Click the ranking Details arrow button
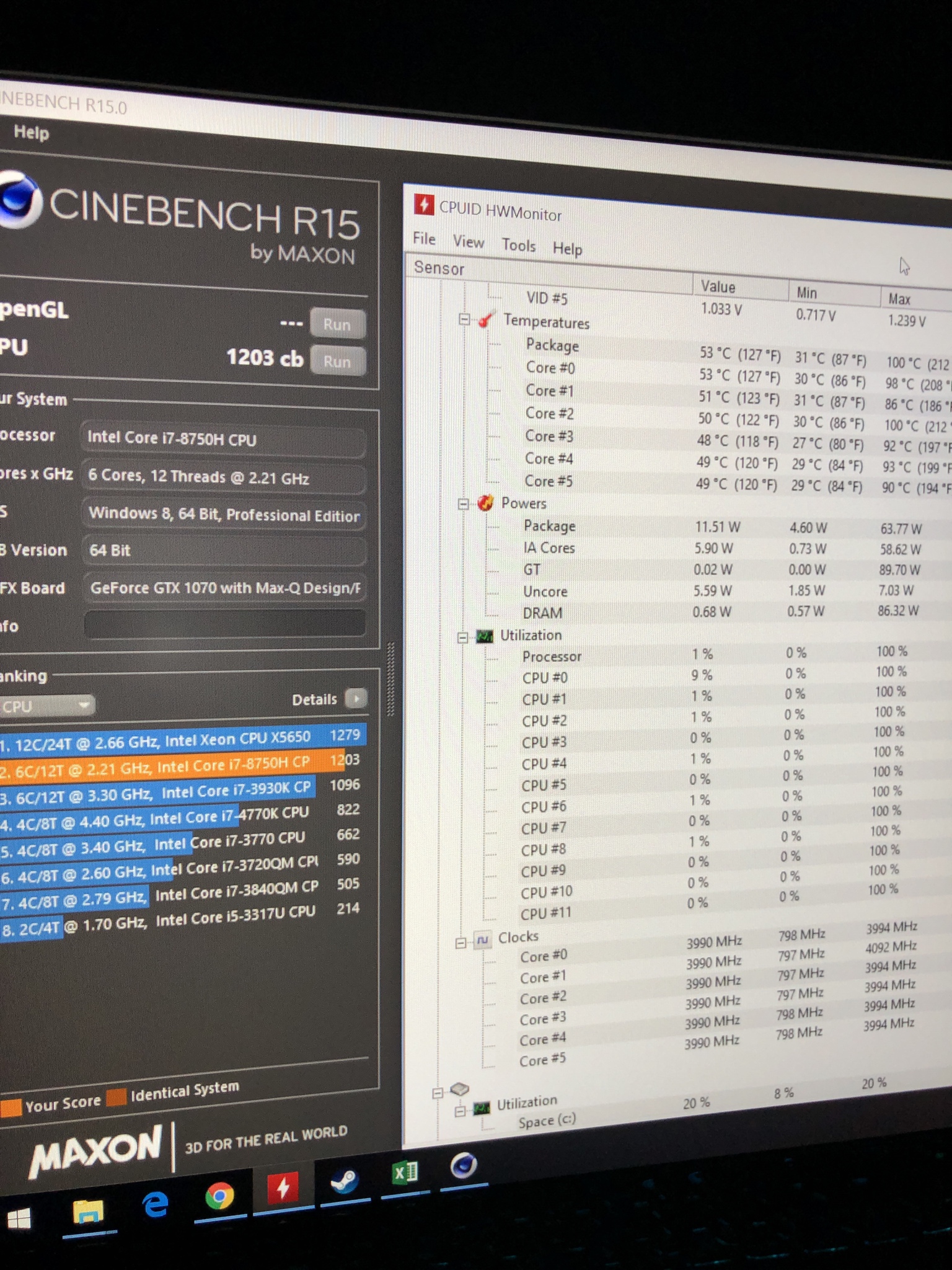 tap(356, 699)
